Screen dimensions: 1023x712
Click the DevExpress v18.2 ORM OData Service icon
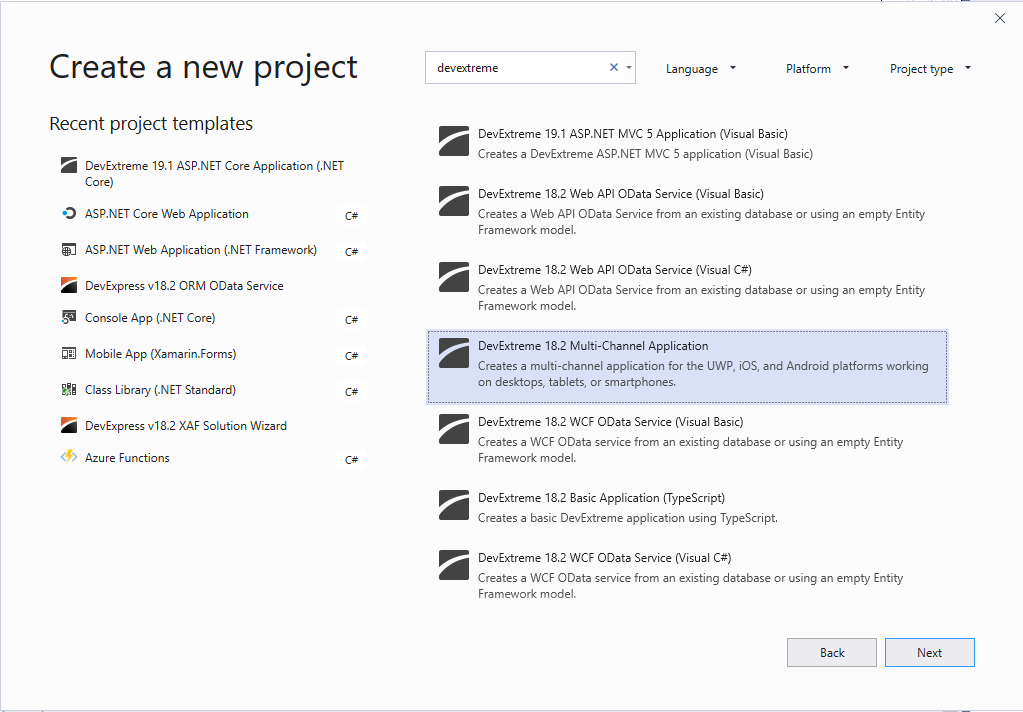(69, 285)
